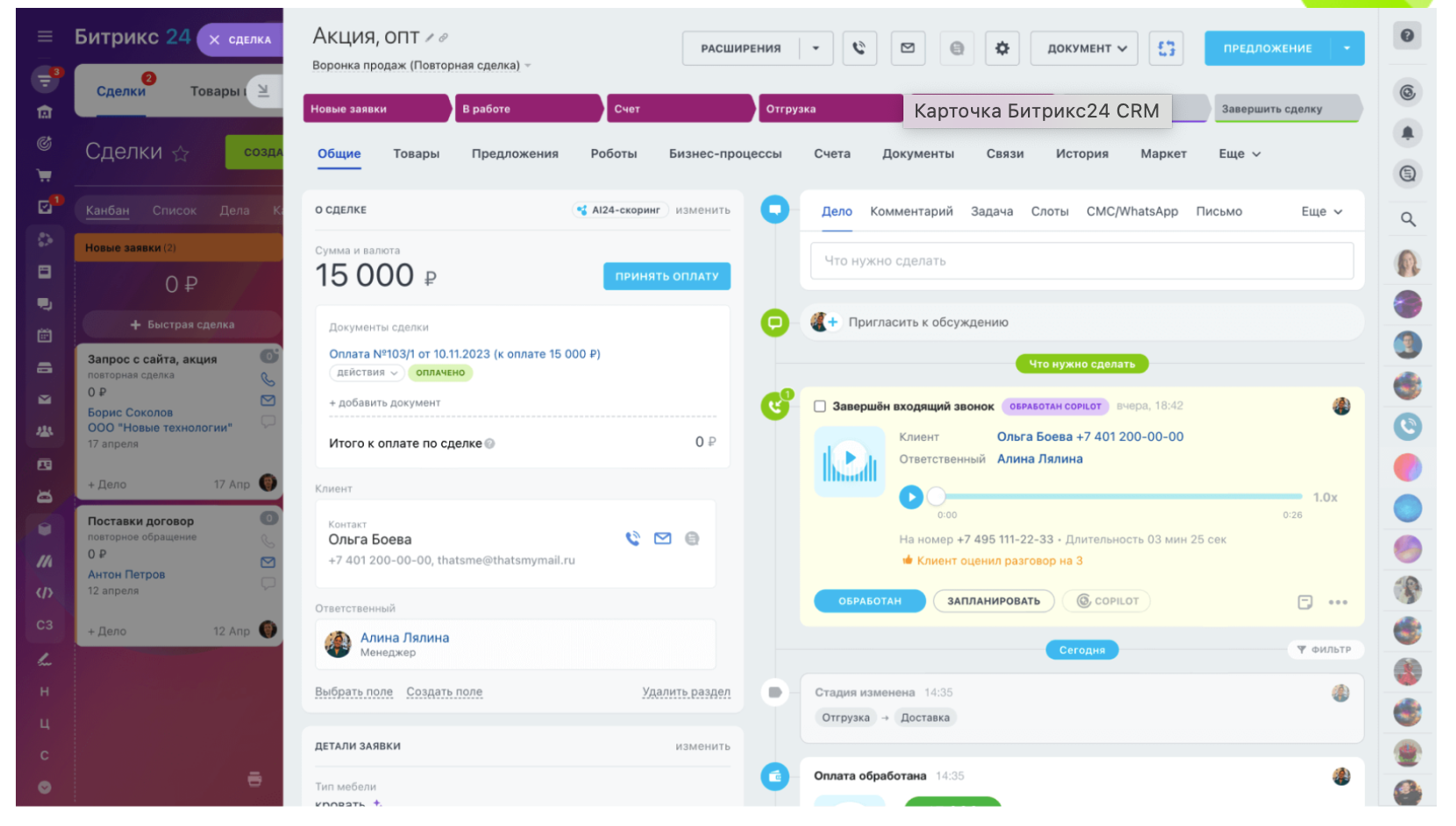Click the Запланировать button
Image resolution: width=1456 pixels, height=826 pixels.
coord(993,601)
